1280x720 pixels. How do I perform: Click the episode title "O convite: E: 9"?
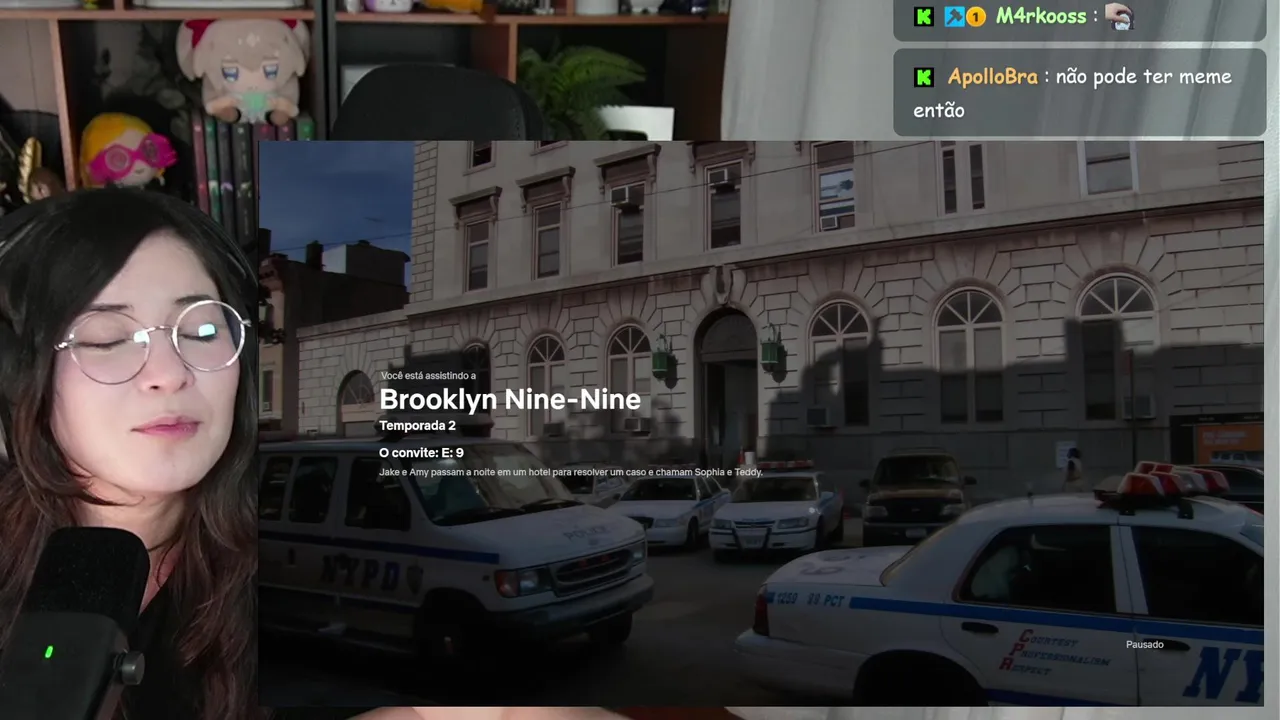[x=421, y=453]
